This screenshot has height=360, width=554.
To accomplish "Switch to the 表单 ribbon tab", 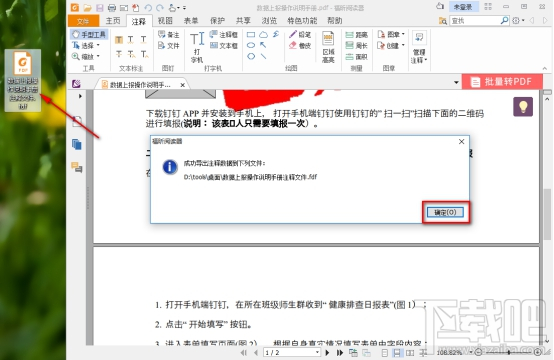I will (191, 21).
